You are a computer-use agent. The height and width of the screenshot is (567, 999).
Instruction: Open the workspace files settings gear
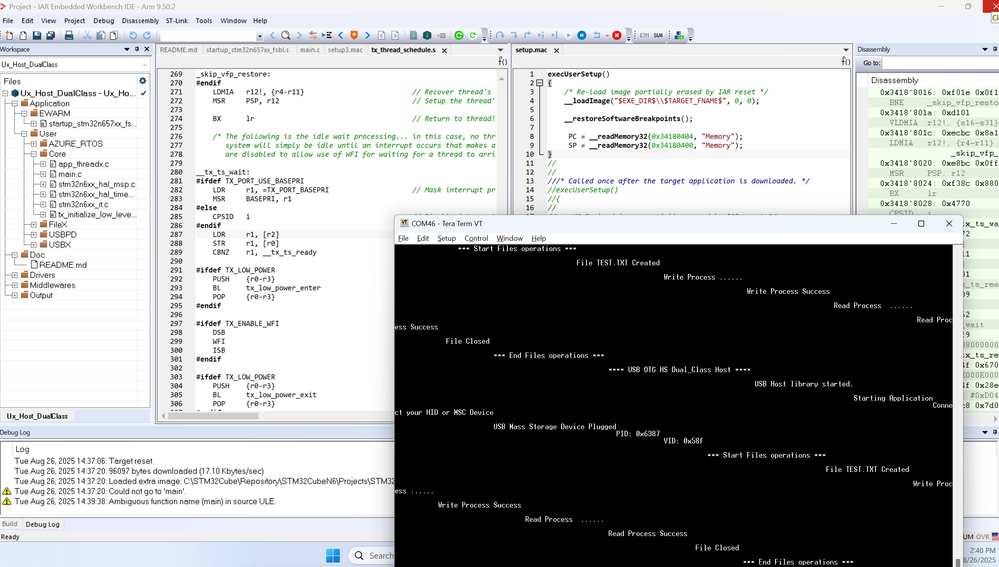pyautogui.click(x=142, y=82)
